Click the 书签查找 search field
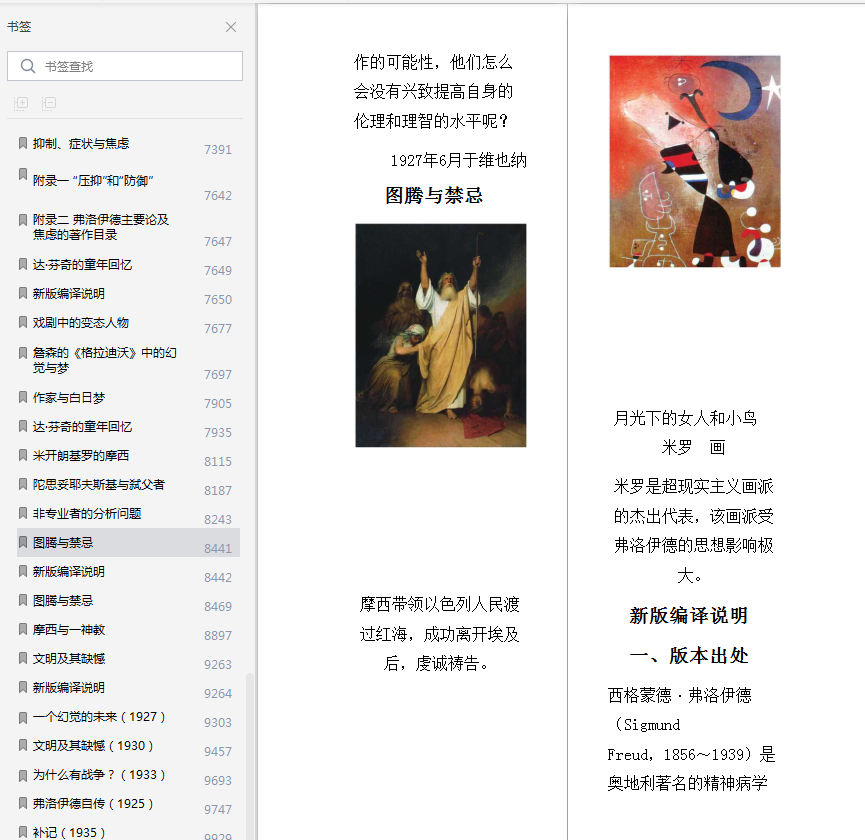The width and height of the screenshot is (865, 840). [125, 66]
